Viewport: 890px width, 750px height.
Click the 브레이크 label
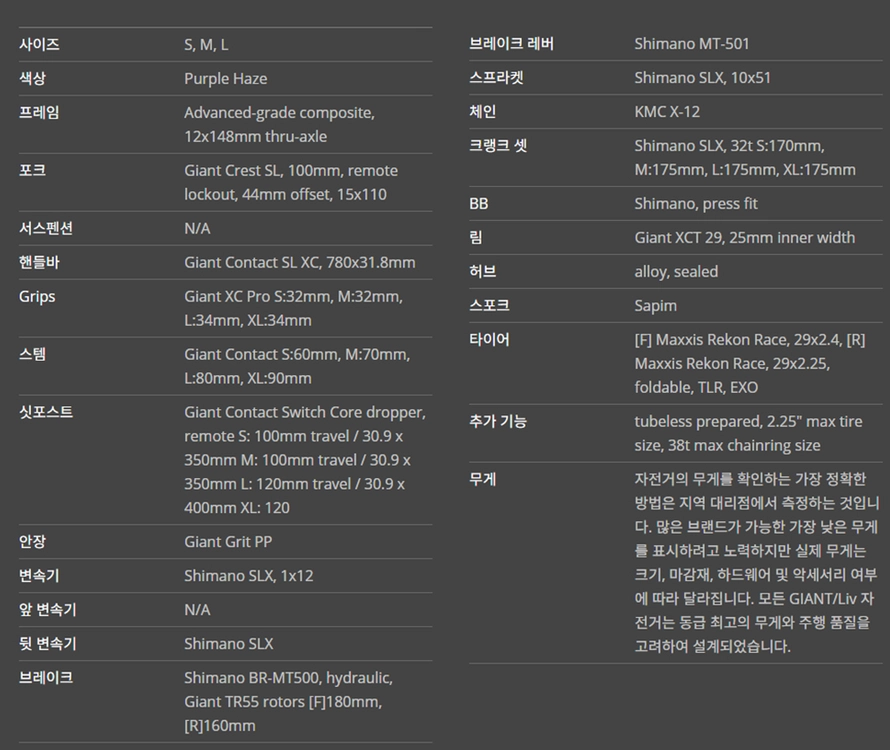tap(46, 678)
